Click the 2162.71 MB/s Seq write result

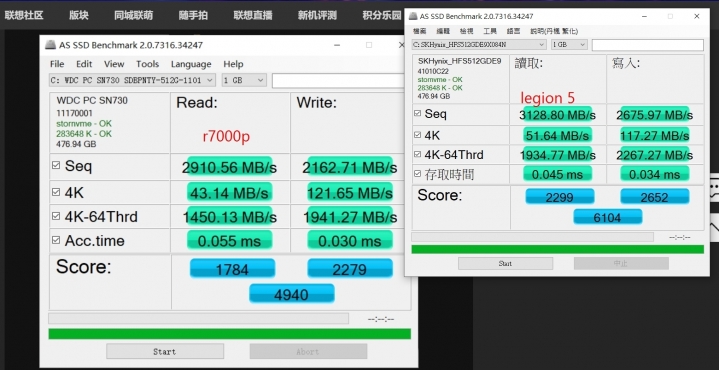(x=350, y=167)
